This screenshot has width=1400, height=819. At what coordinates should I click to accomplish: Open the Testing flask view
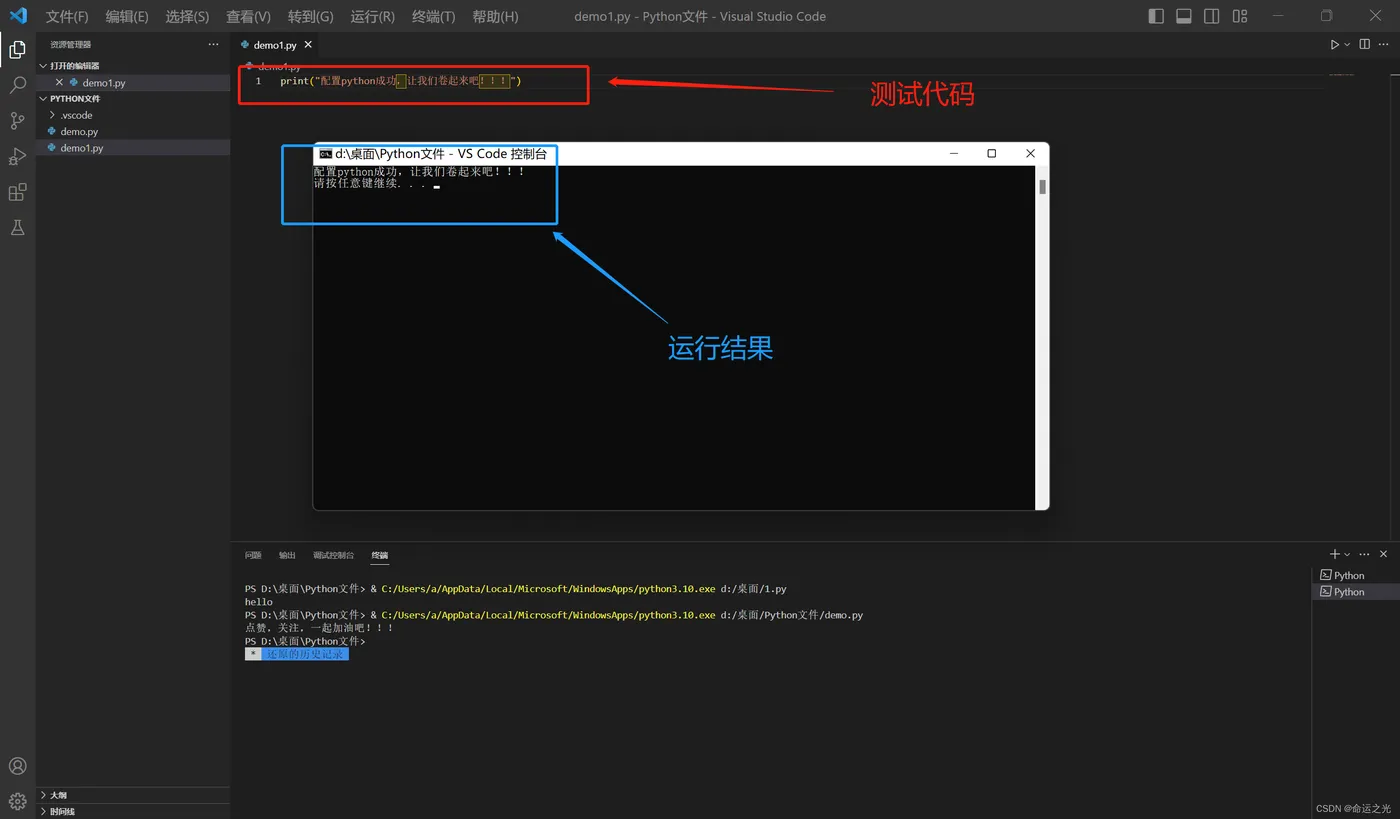(x=17, y=228)
